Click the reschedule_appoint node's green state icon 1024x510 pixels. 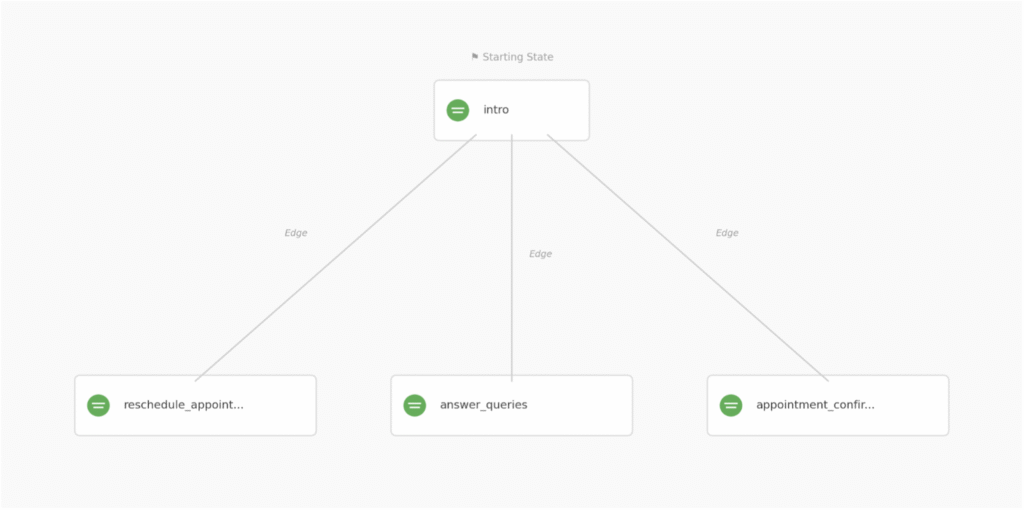pyautogui.click(x=98, y=405)
